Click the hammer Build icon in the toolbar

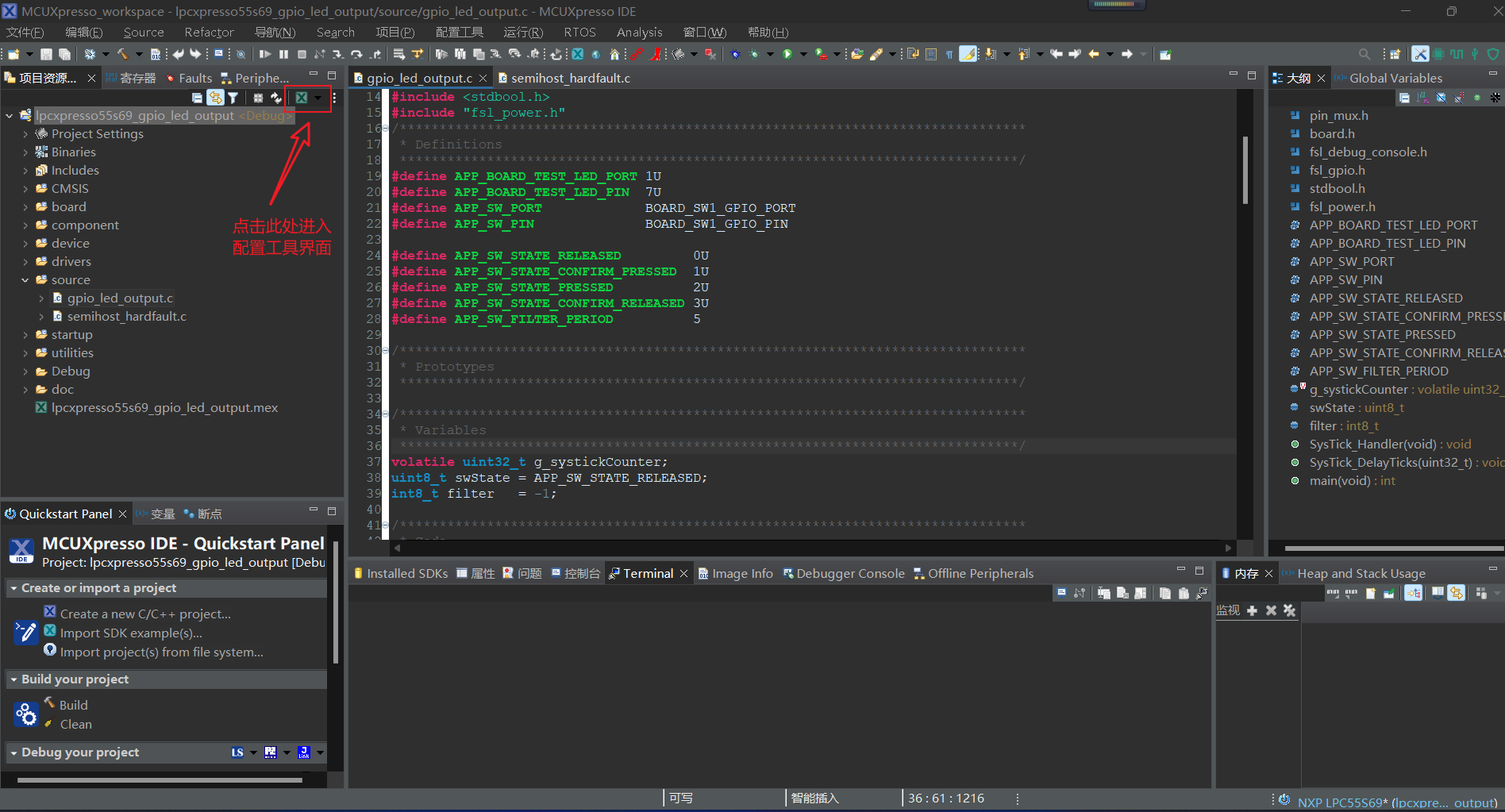(122, 54)
